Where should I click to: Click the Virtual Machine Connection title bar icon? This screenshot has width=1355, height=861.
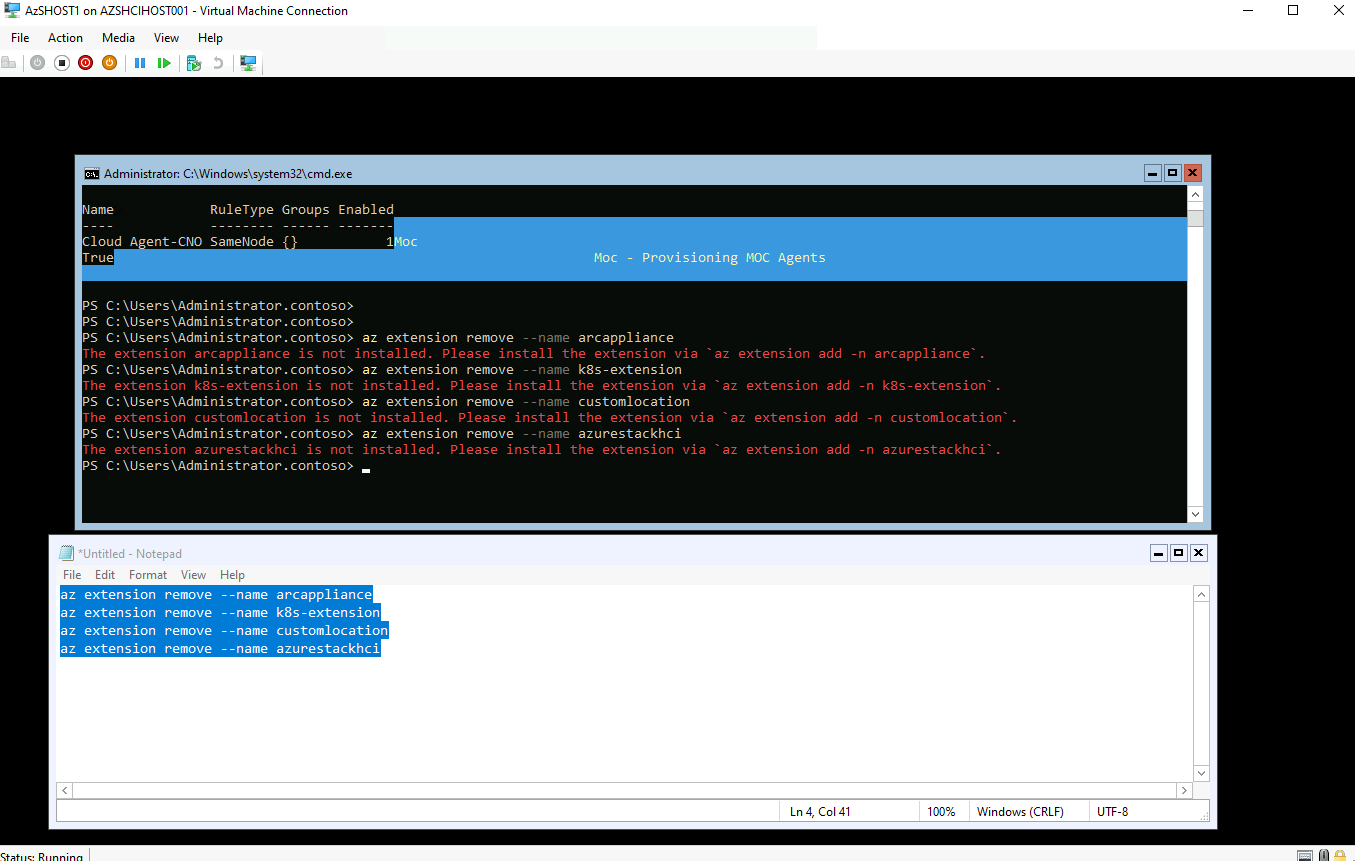coord(13,11)
